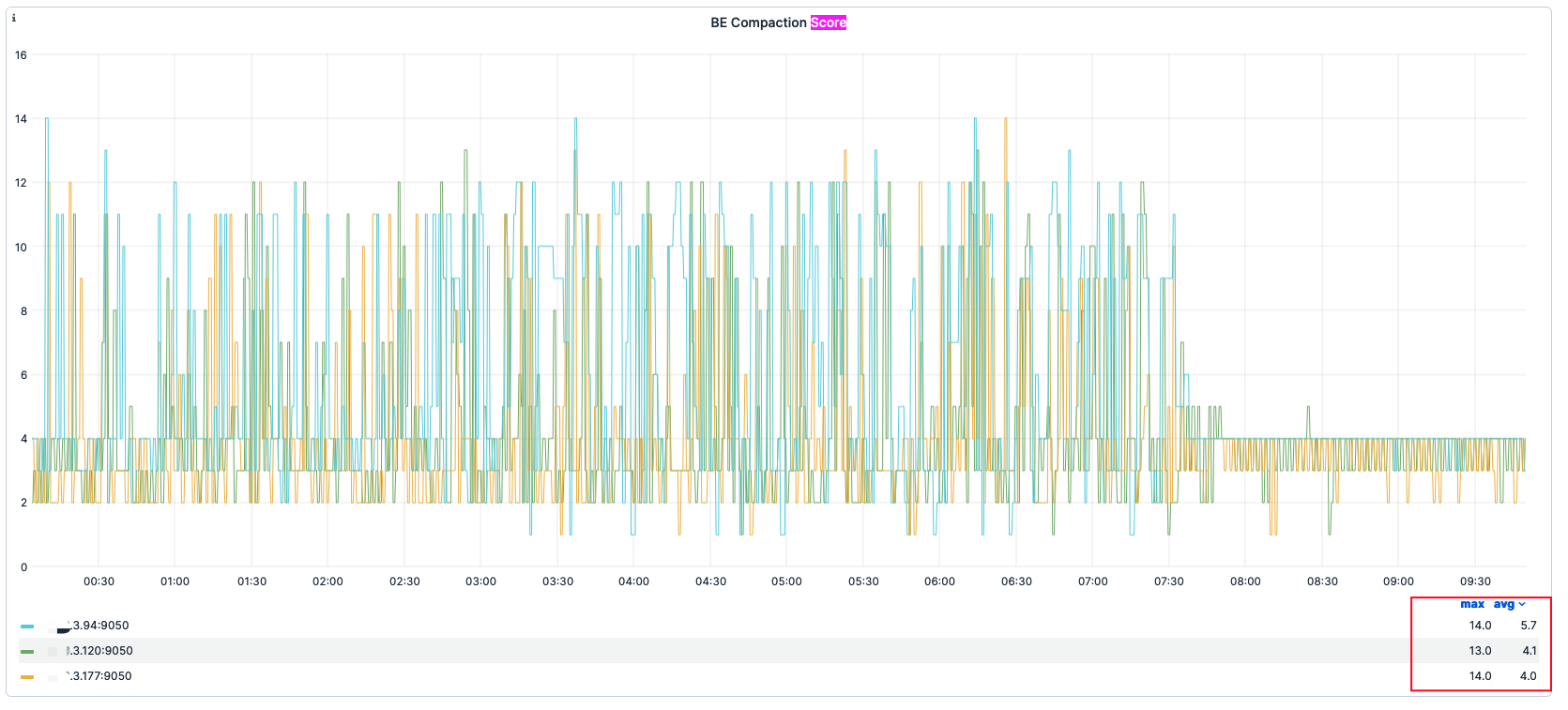Click the 10 y-axis label
This screenshot has width=1568, height=710.
click(21, 248)
